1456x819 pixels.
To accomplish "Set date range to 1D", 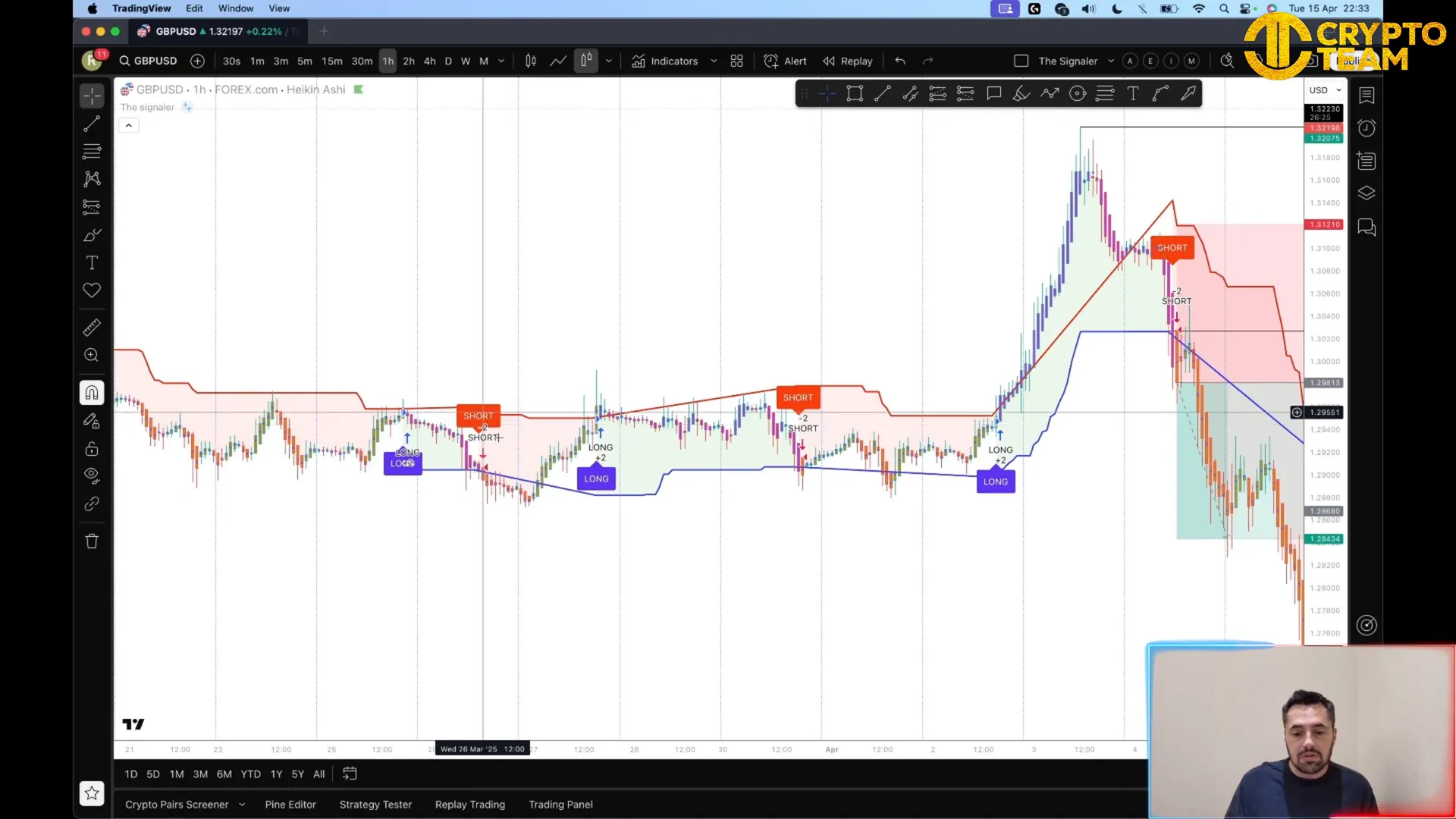I will point(131,774).
